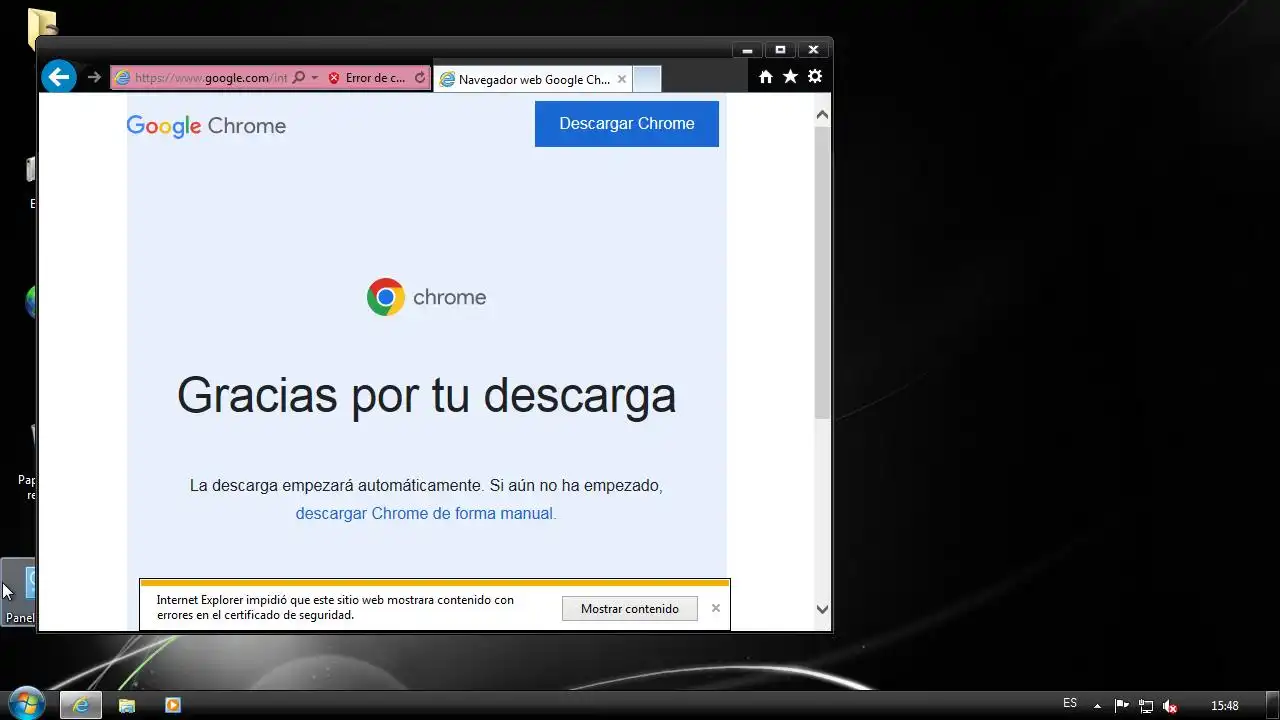Maximize the Internet Explorer window
The width and height of the screenshot is (1280, 720).
coord(780,50)
